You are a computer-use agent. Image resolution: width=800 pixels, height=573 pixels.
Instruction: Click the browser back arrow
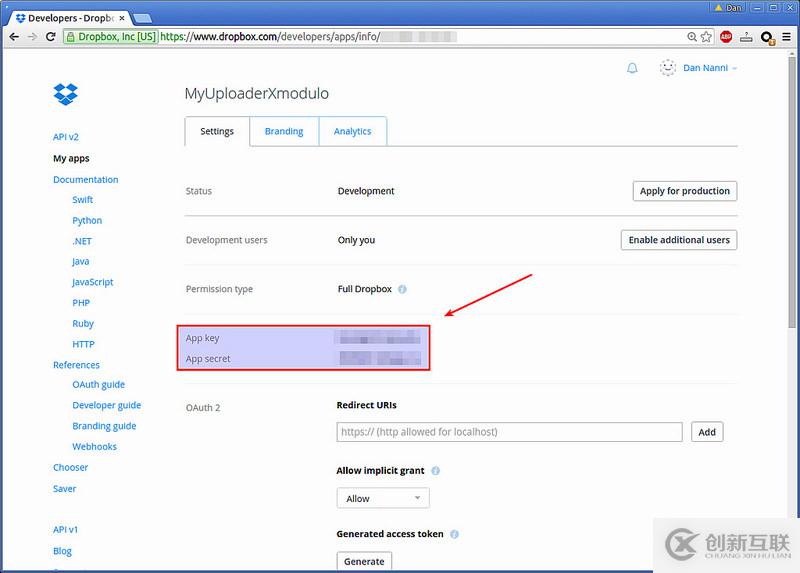click(x=14, y=37)
